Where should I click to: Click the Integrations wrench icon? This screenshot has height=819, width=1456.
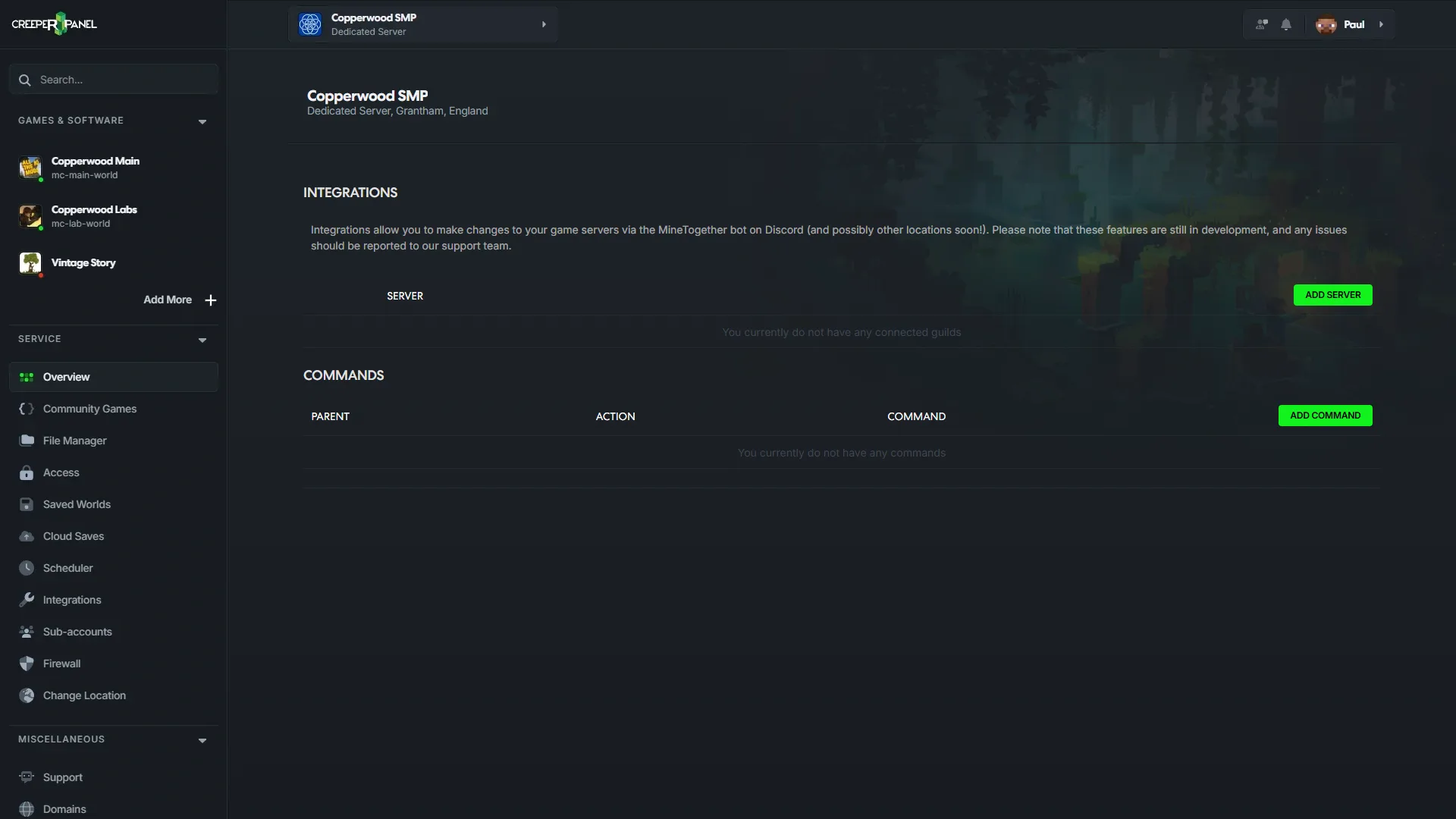27,600
